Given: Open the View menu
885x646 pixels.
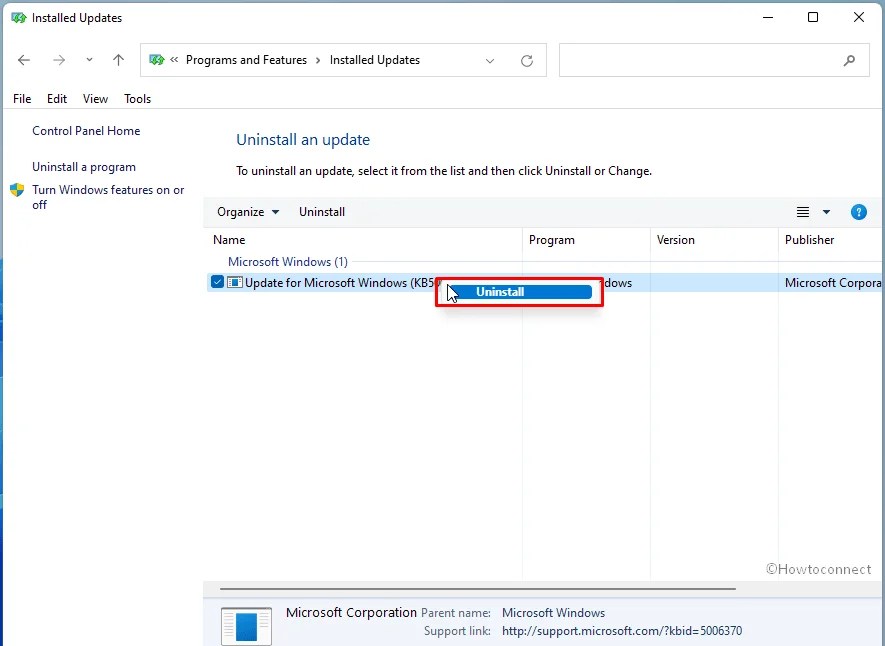Looking at the screenshot, I should point(95,99).
